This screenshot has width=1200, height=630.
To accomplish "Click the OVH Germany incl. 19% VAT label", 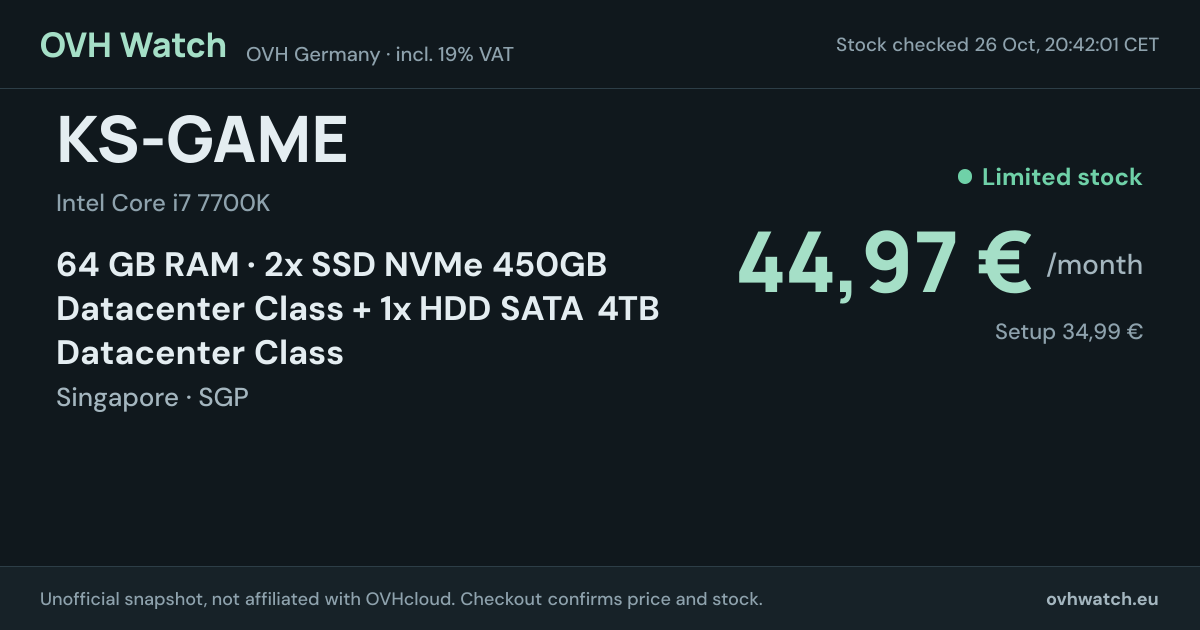I will click(x=380, y=54).
